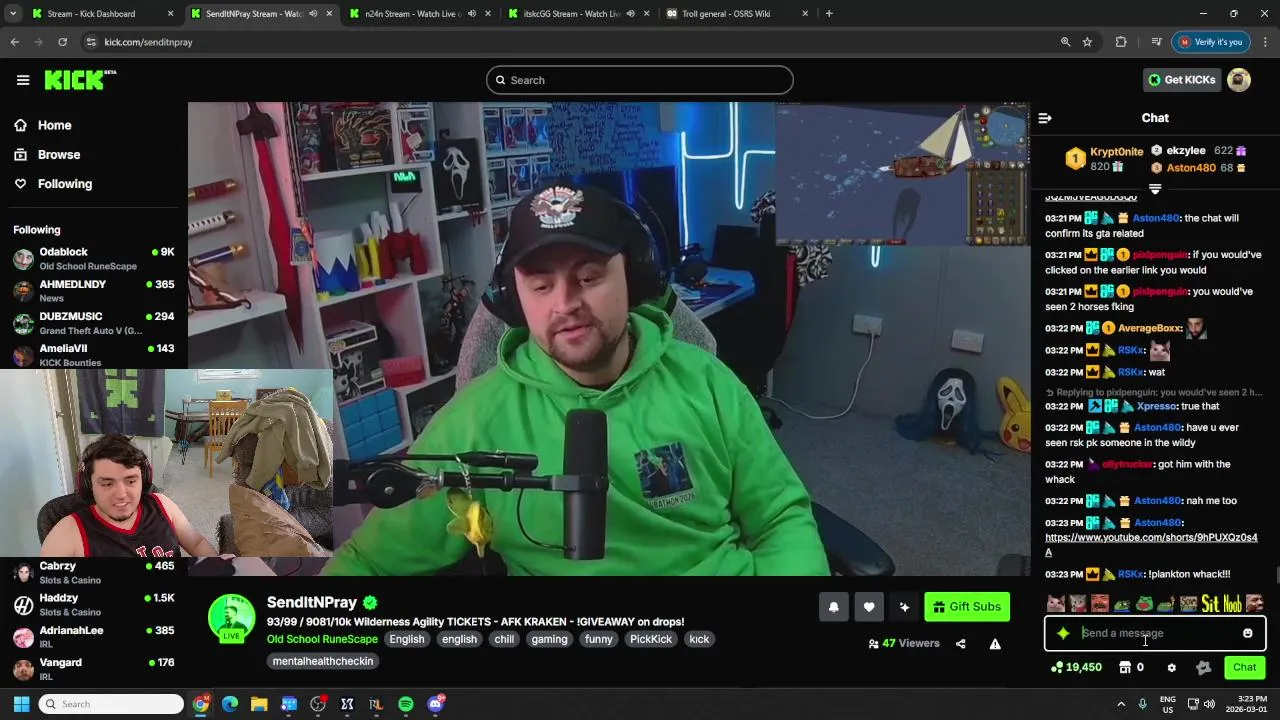Open the chat shop icon
This screenshot has height=720, width=1280.
[x=1125, y=667]
